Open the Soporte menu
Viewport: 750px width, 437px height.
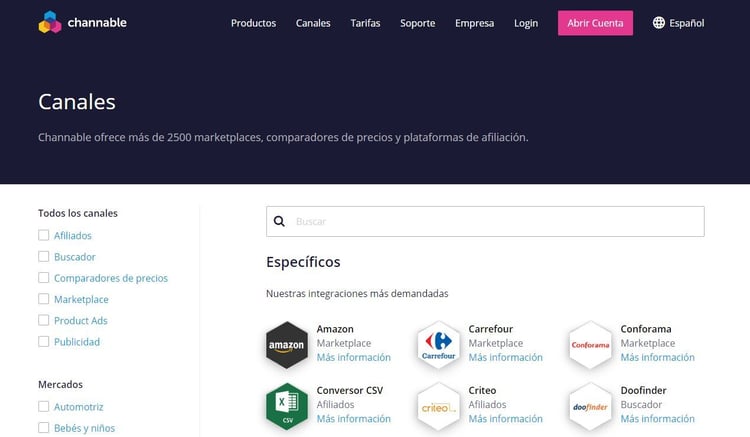point(418,23)
